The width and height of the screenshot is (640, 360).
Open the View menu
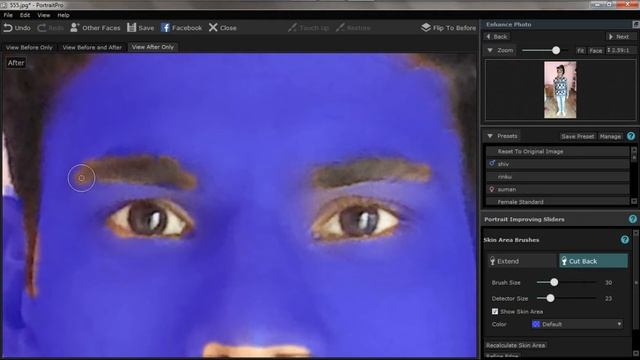point(44,15)
